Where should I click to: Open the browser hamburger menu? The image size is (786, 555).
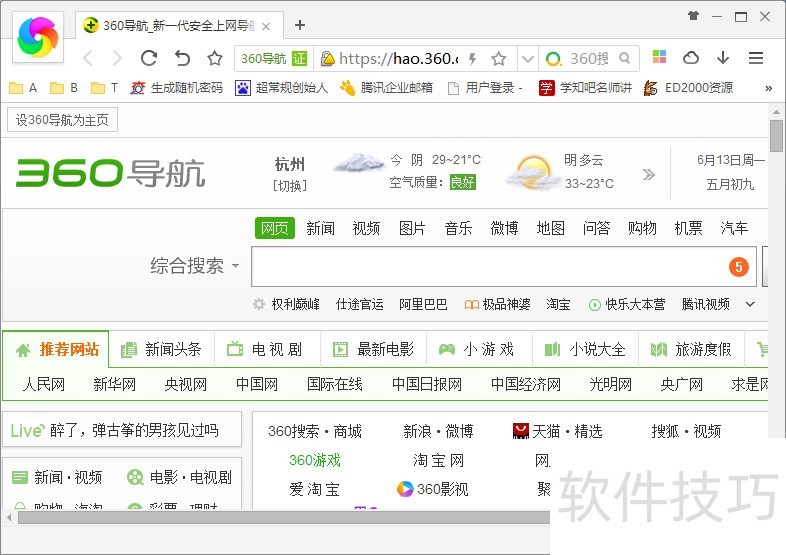[756, 58]
